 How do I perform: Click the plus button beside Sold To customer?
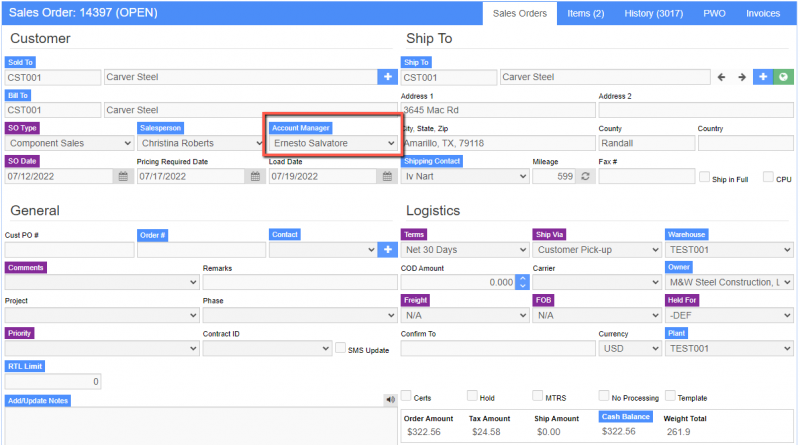(x=387, y=77)
